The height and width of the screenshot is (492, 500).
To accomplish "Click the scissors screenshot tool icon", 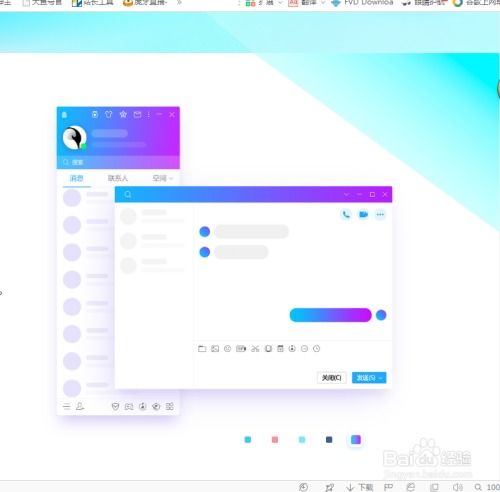I will [x=255, y=349].
